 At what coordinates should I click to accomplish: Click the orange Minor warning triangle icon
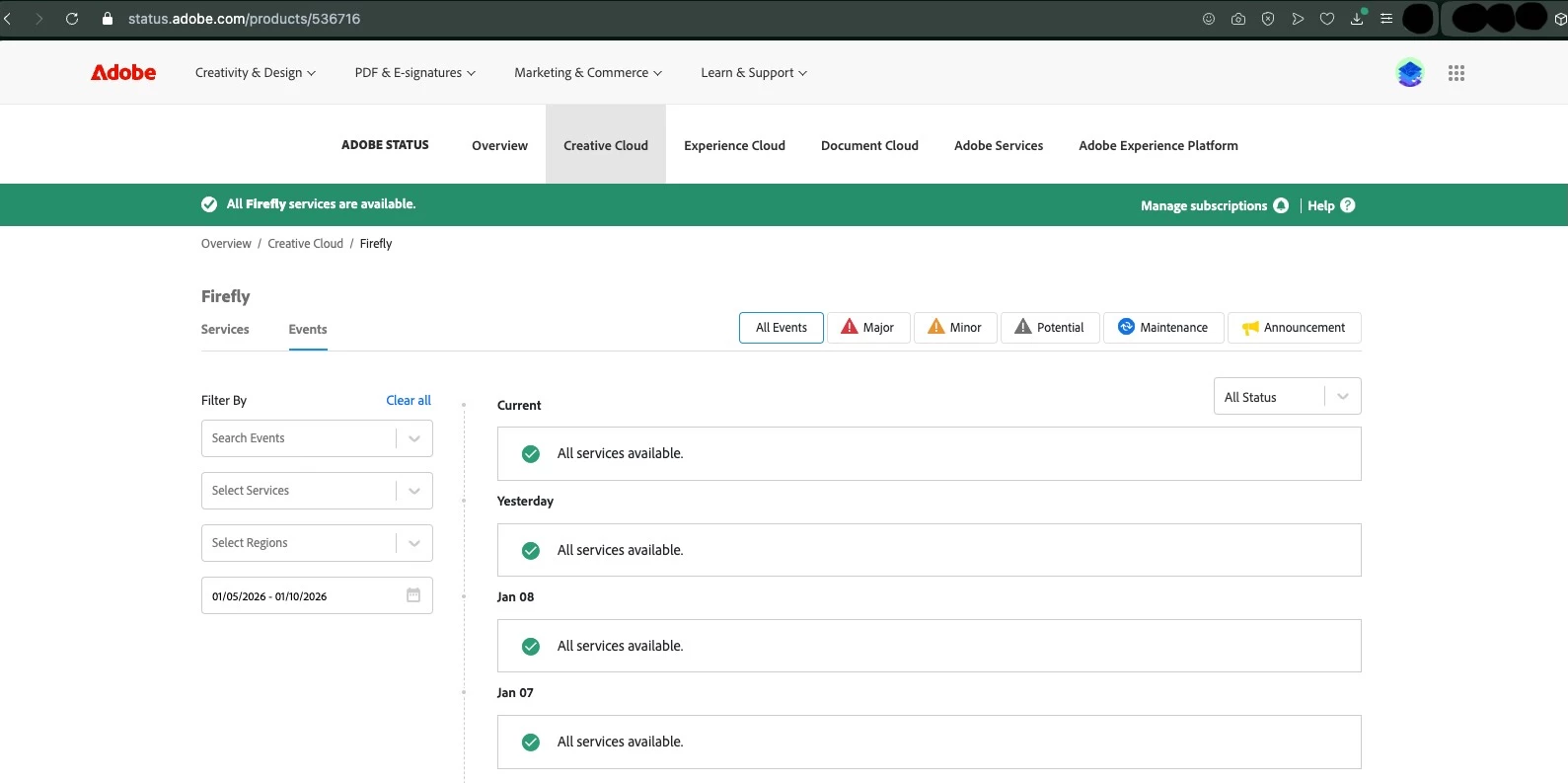[x=935, y=327]
